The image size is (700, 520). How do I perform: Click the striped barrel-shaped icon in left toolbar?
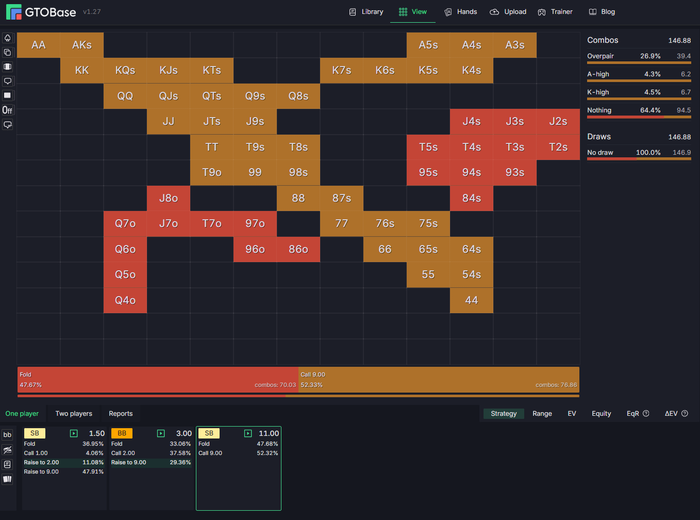8,67
